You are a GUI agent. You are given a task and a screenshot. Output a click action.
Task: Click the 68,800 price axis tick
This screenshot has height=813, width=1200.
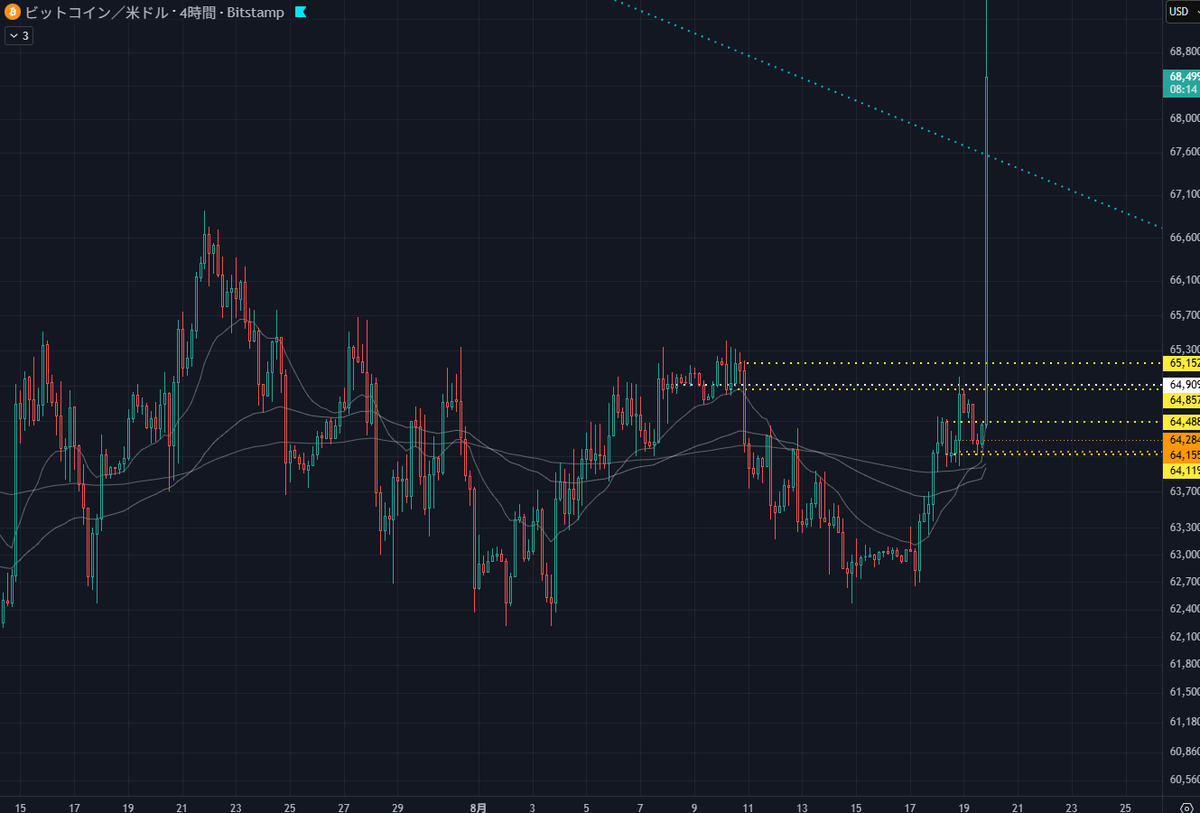pyautogui.click(x=1183, y=51)
